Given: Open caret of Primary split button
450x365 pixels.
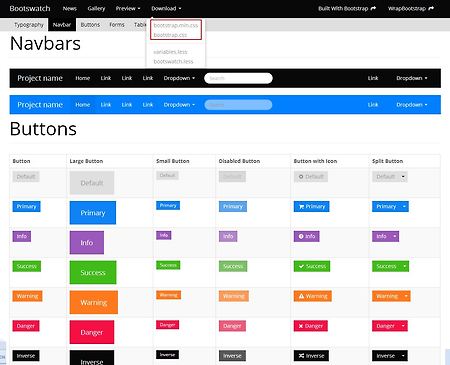Looking at the screenshot, I should point(404,206).
